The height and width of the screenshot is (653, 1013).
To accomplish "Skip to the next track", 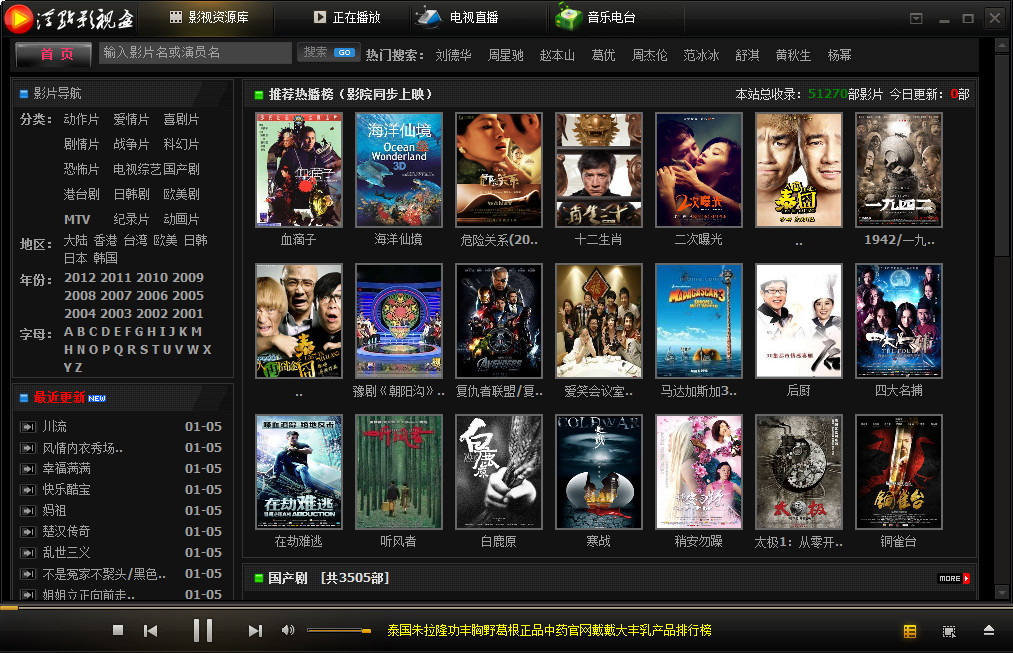I will [x=255, y=630].
